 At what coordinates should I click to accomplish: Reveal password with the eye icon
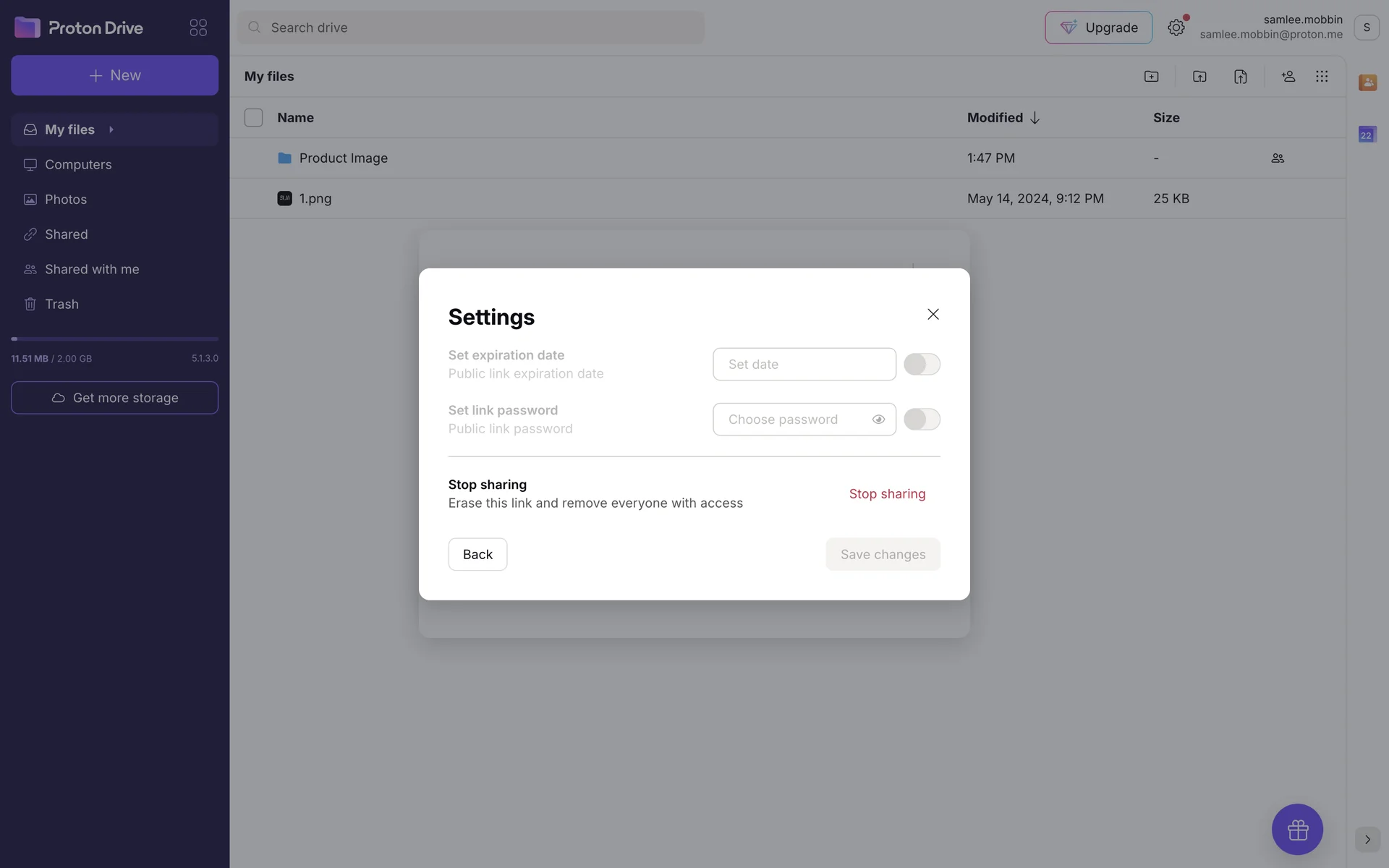878,420
